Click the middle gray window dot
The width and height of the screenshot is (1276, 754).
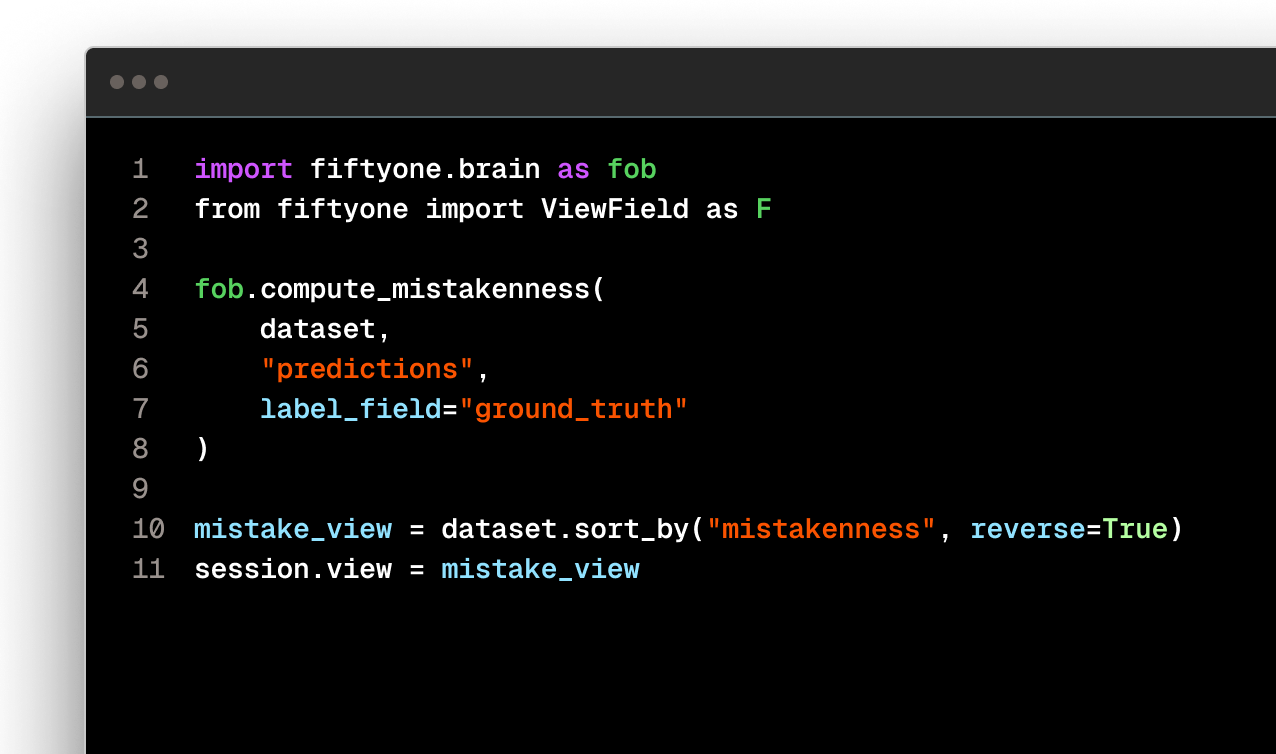tap(139, 82)
